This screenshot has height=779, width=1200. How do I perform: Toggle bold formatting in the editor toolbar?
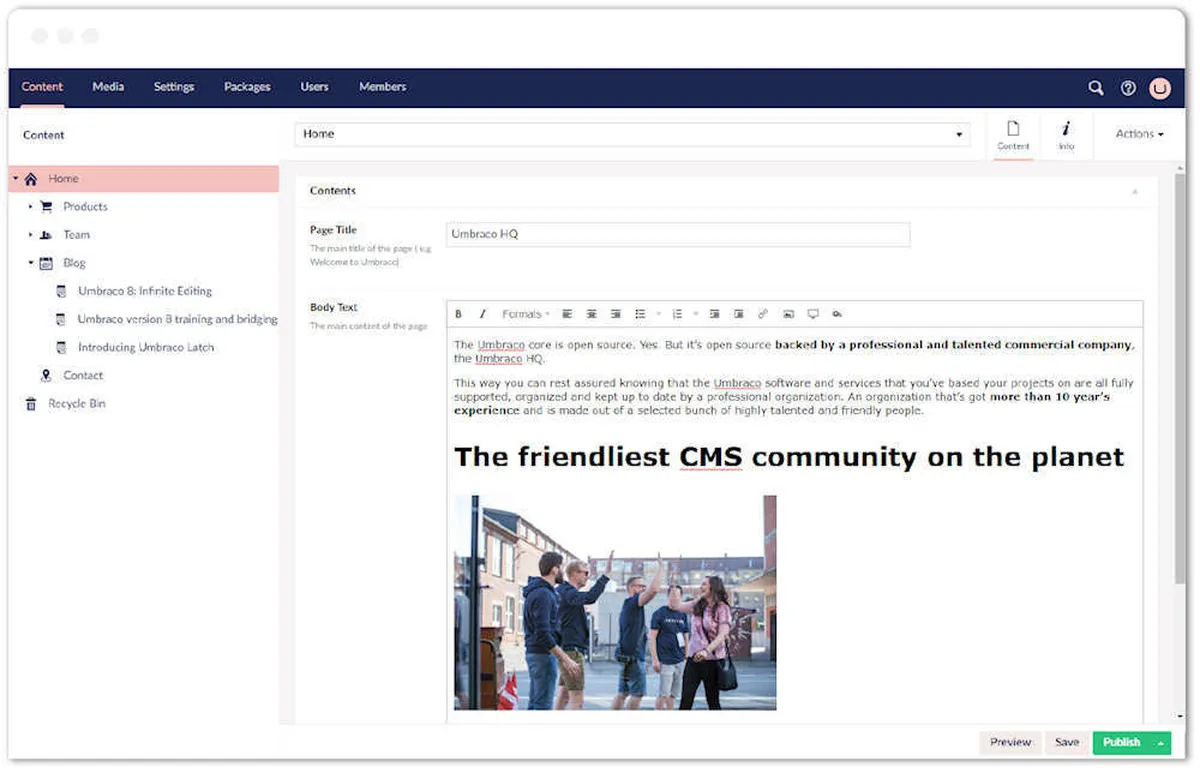point(459,314)
